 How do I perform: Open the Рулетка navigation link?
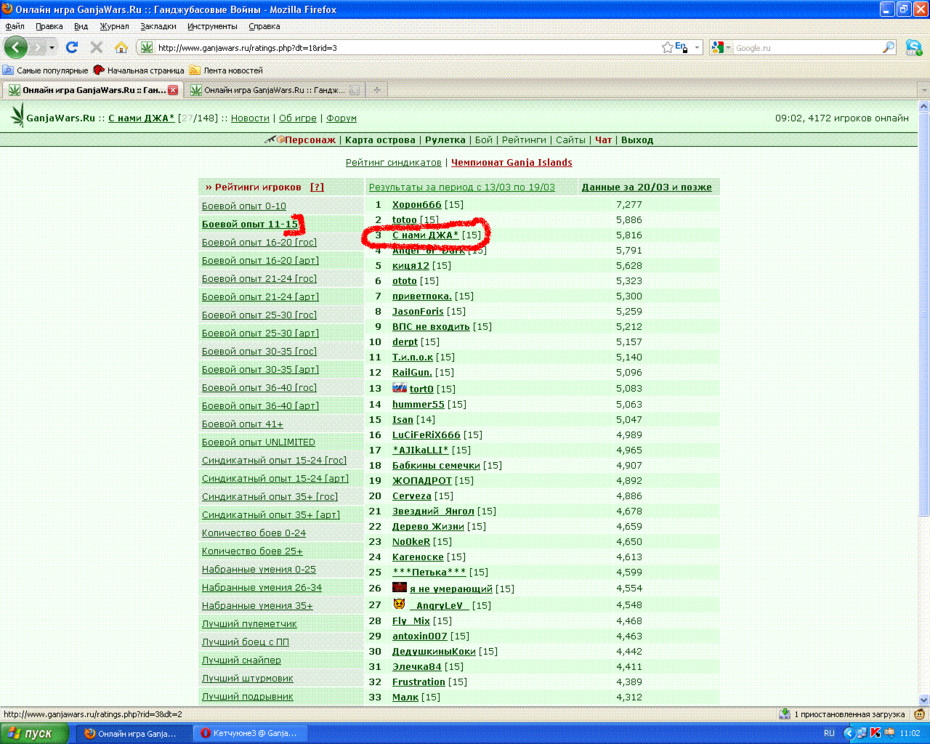(x=445, y=140)
